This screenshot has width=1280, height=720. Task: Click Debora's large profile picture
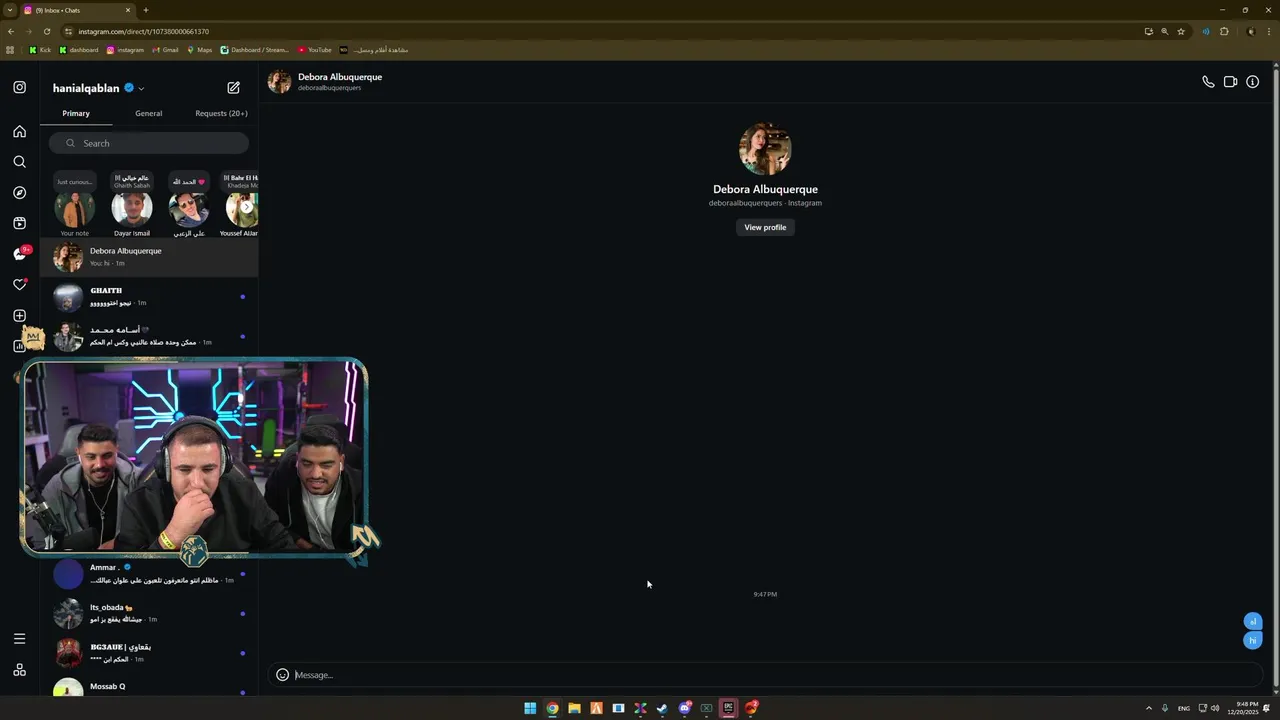[765, 149]
